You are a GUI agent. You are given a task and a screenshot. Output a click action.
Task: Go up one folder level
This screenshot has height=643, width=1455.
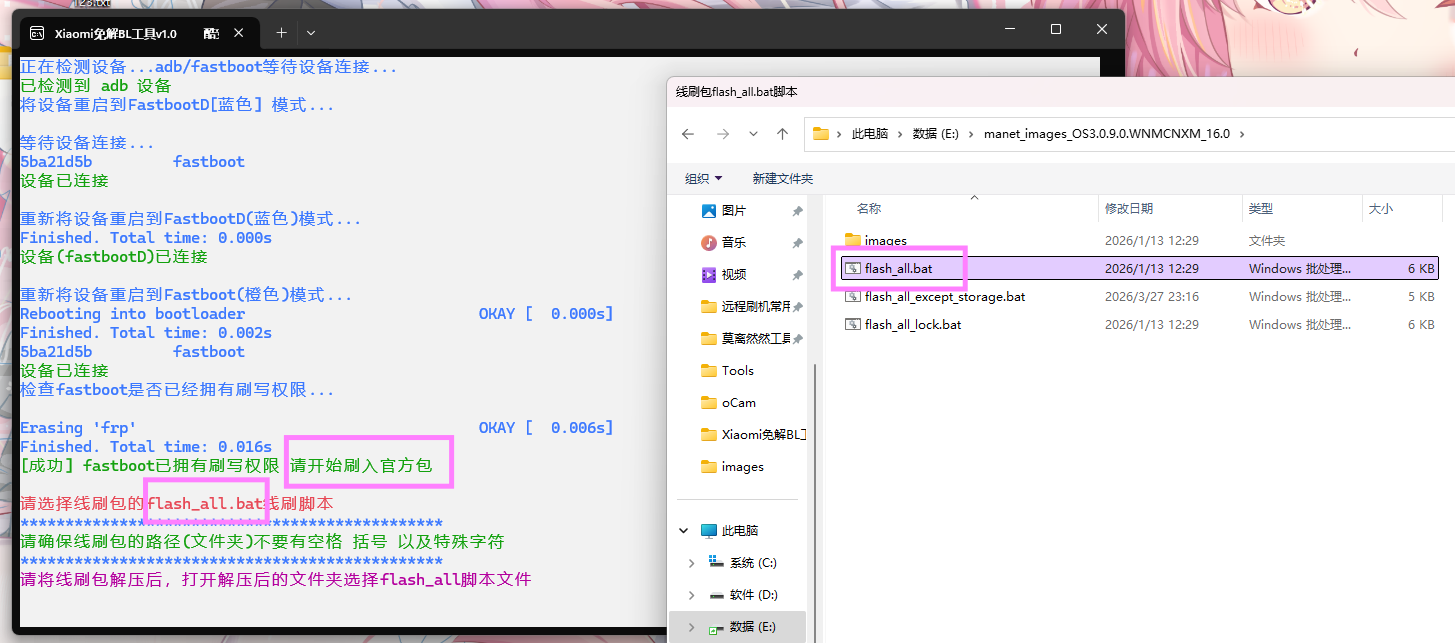(783, 134)
